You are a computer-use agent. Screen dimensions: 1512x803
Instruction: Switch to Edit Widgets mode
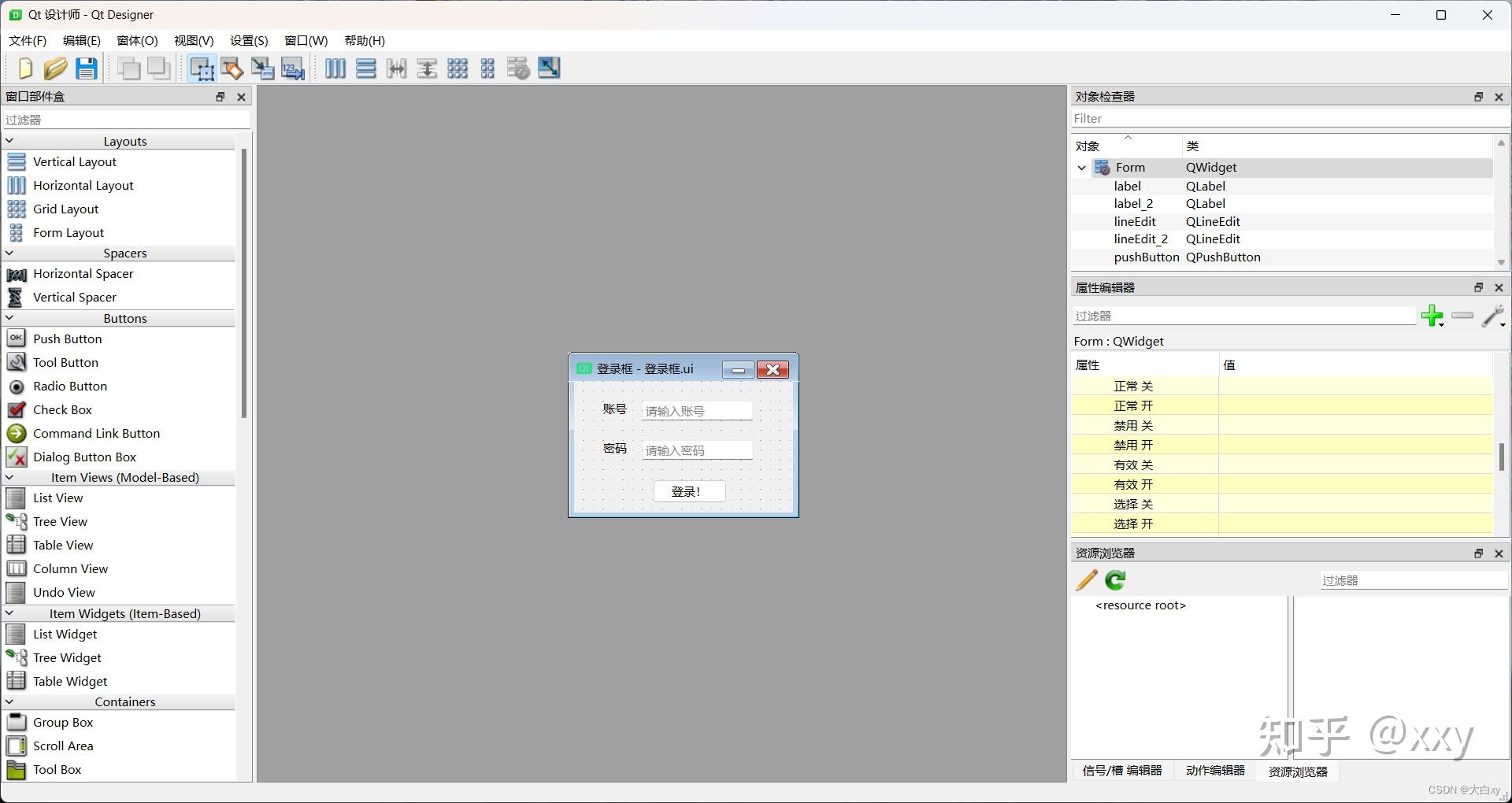point(202,68)
